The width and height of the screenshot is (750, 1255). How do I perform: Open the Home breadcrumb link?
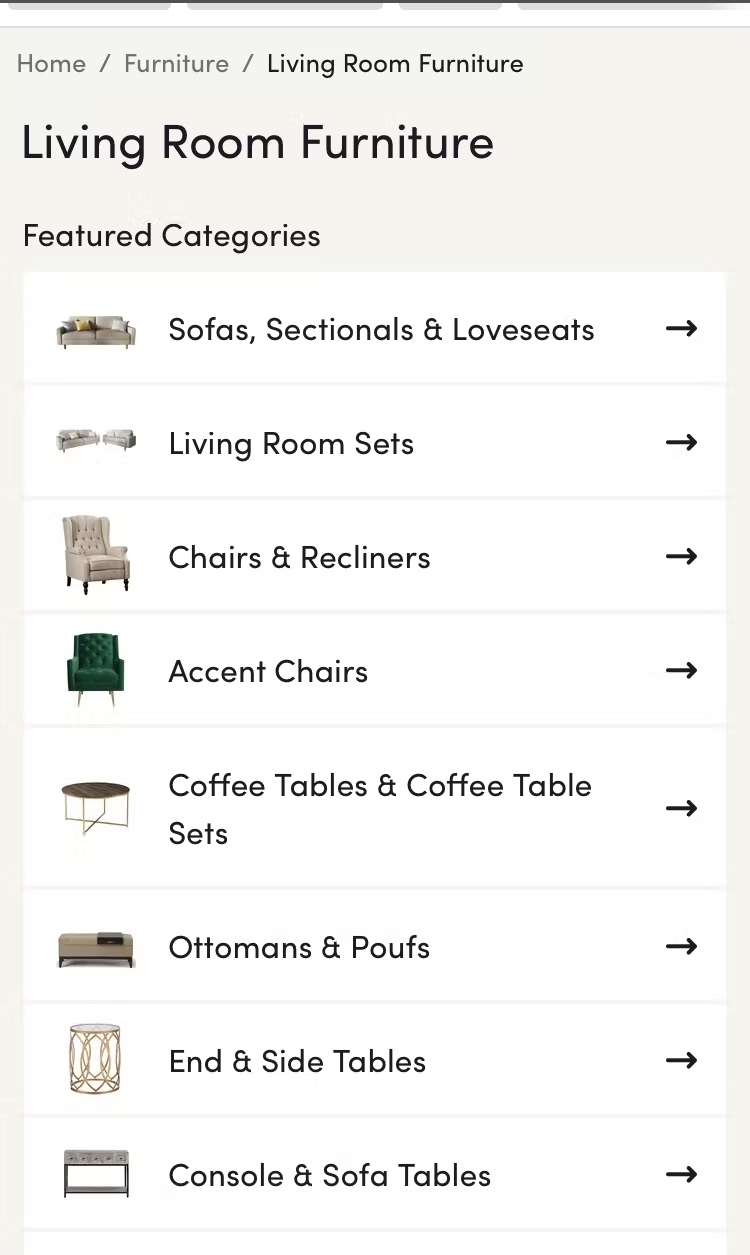click(51, 64)
